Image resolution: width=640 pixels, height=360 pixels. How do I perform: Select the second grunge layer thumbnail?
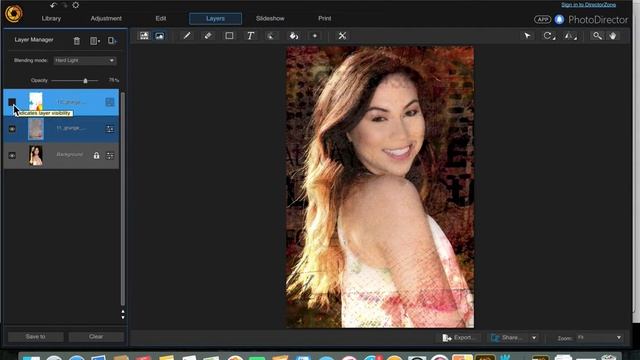pyautogui.click(x=36, y=129)
